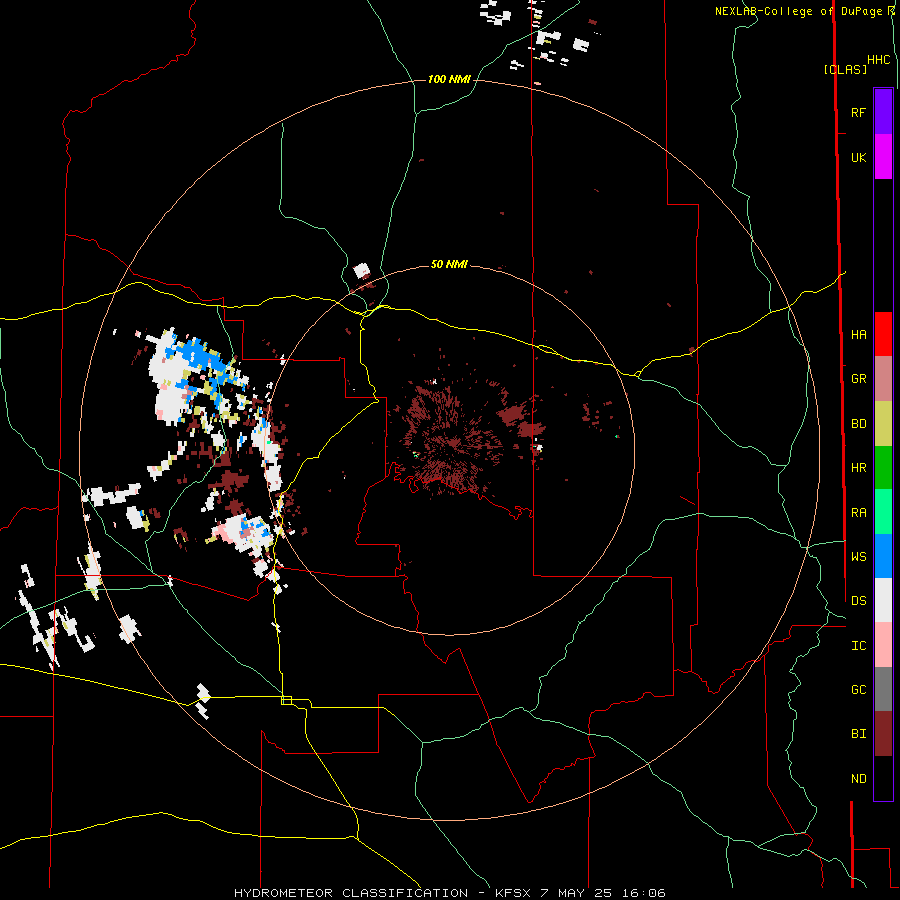The width and height of the screenshot is (900, 900).
Task: Select the BD yellow-olive legend swatch
Action: tap(883, 424)
